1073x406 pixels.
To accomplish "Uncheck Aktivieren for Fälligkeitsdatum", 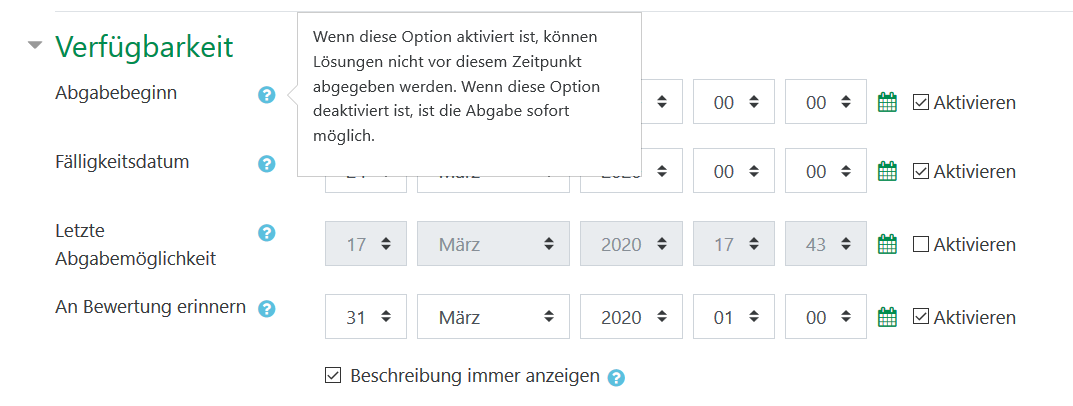I will pyautogui.click(x=921, y=171).
